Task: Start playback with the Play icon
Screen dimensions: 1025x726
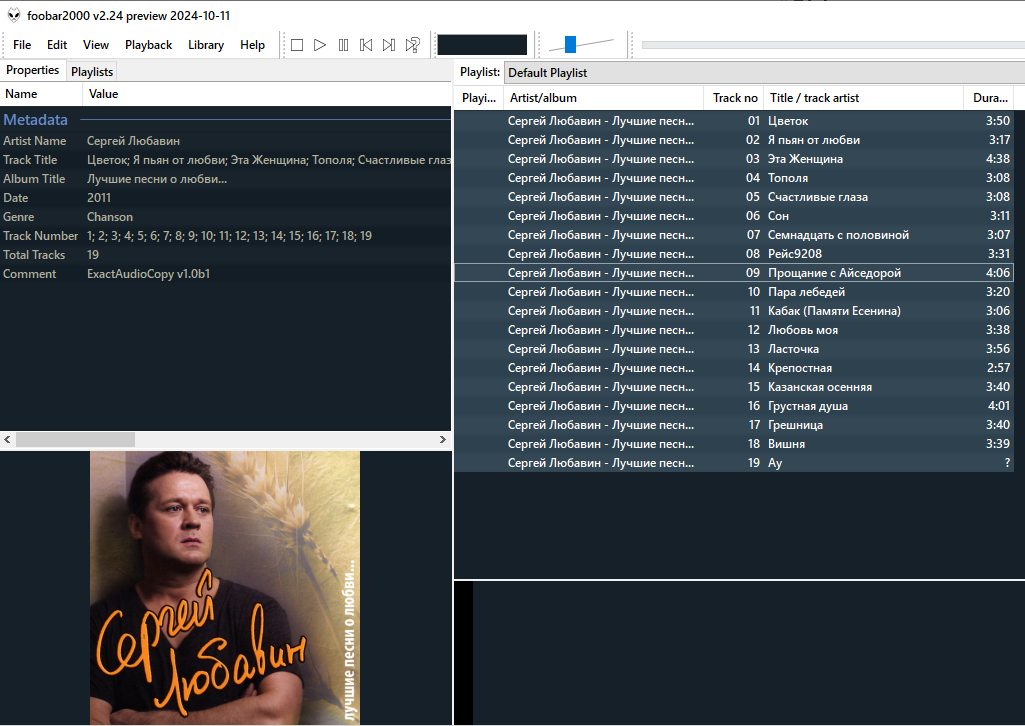Action: click(320, 45)
